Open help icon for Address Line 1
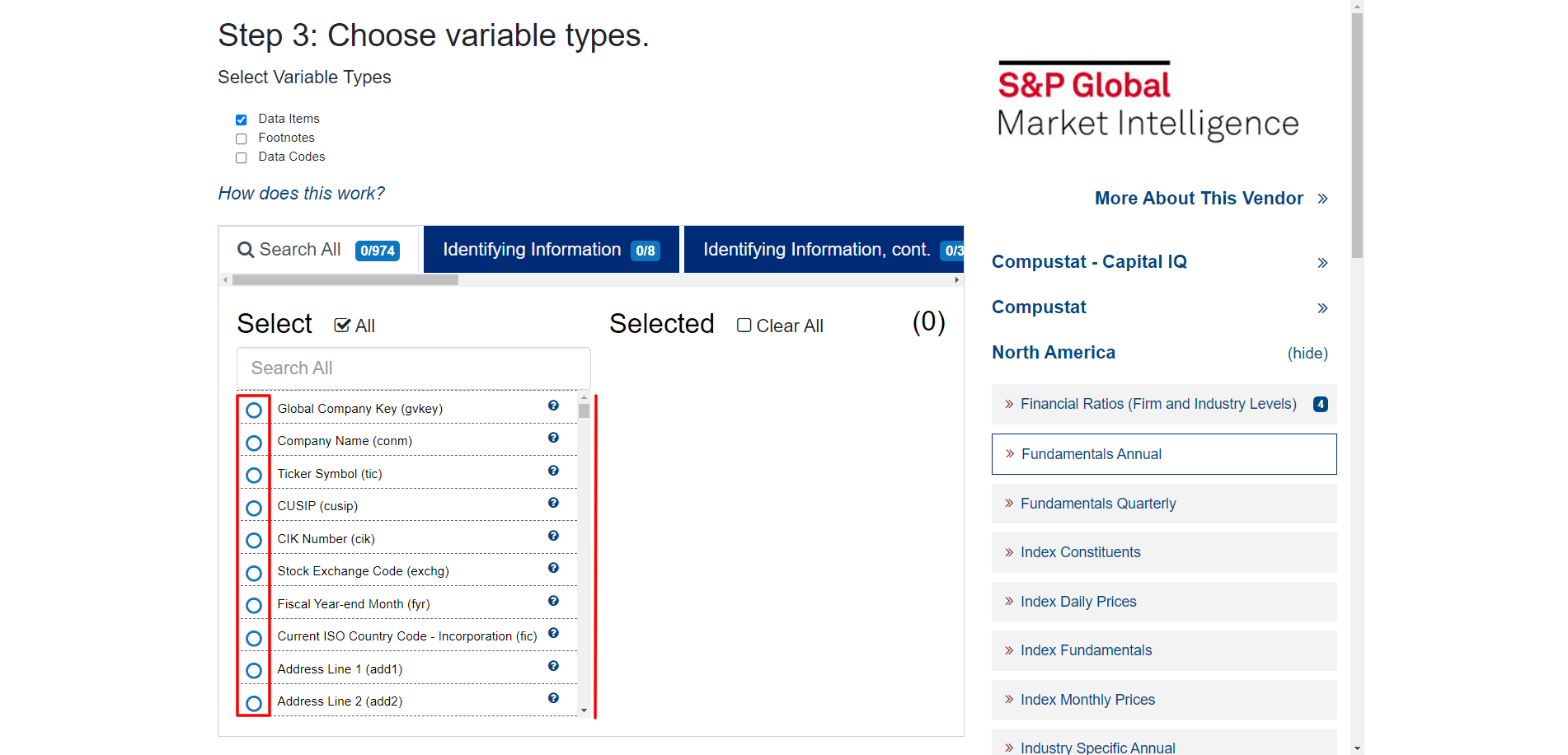Screen dimensions: 1568x755 [553, 666]
